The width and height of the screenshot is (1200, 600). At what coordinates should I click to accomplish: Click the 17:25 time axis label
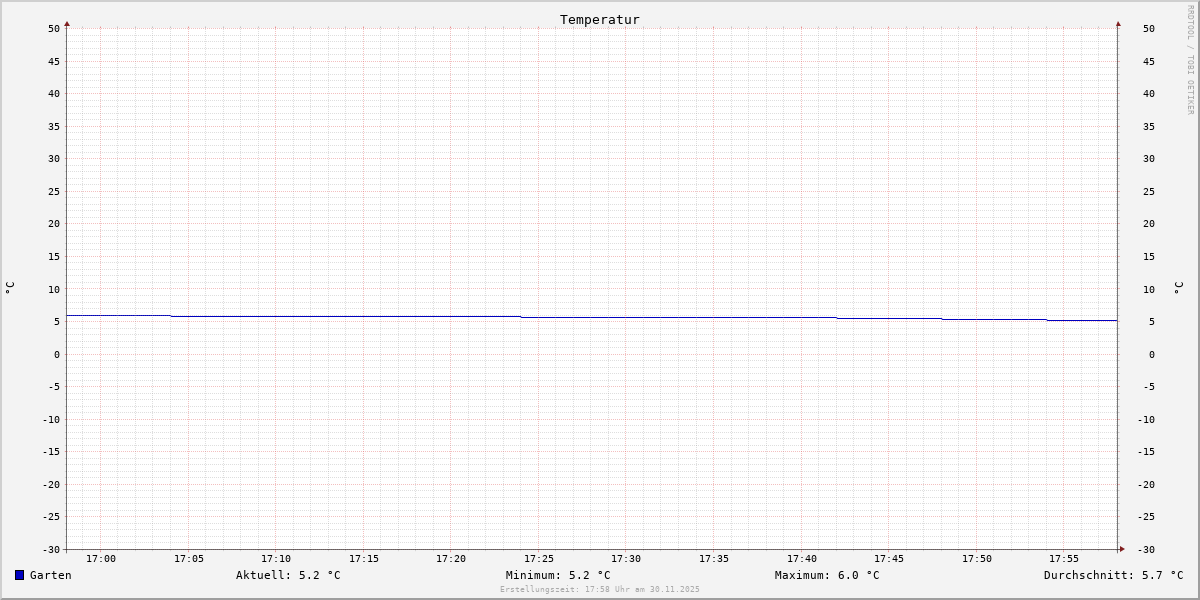pos(539,559)
